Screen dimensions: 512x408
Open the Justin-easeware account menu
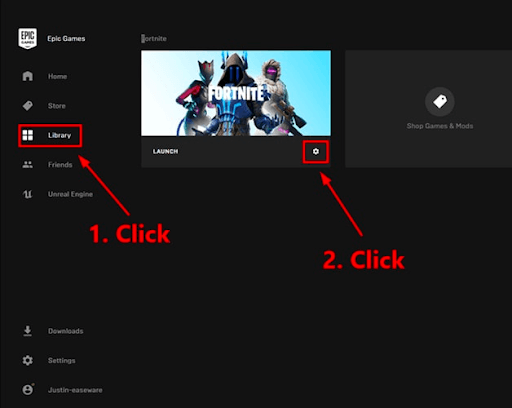[x=75, y=390]
